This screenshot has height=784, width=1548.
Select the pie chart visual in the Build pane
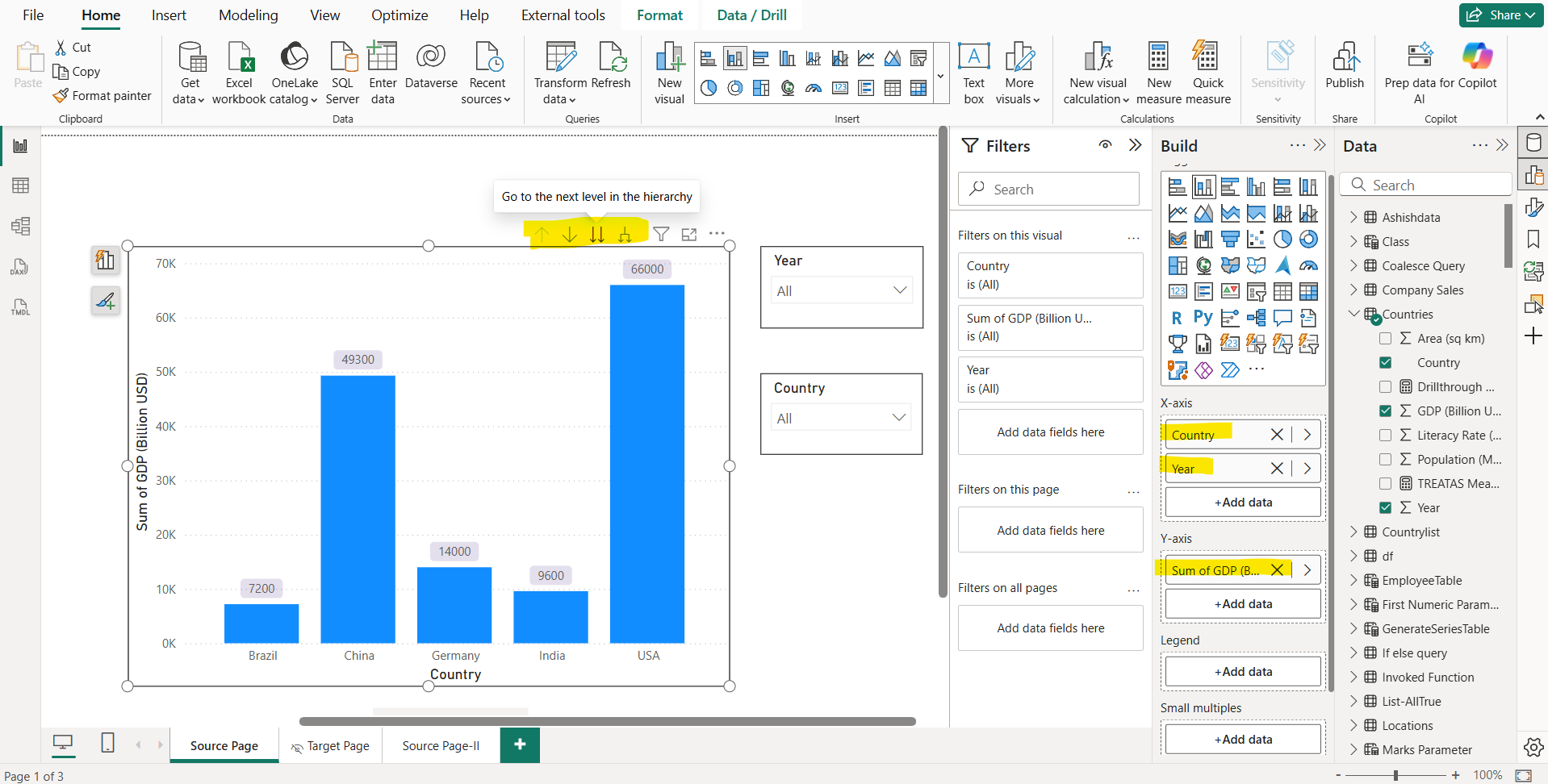coord(1283,239)
